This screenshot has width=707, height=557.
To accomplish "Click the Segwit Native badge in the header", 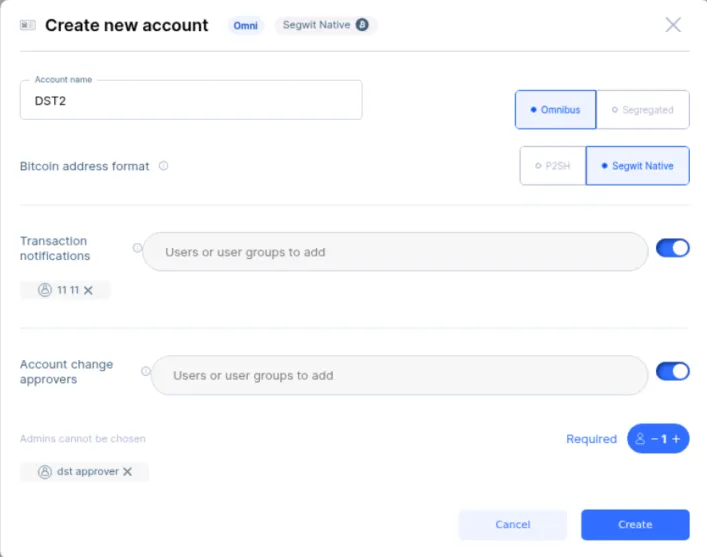I will (325, 25).
